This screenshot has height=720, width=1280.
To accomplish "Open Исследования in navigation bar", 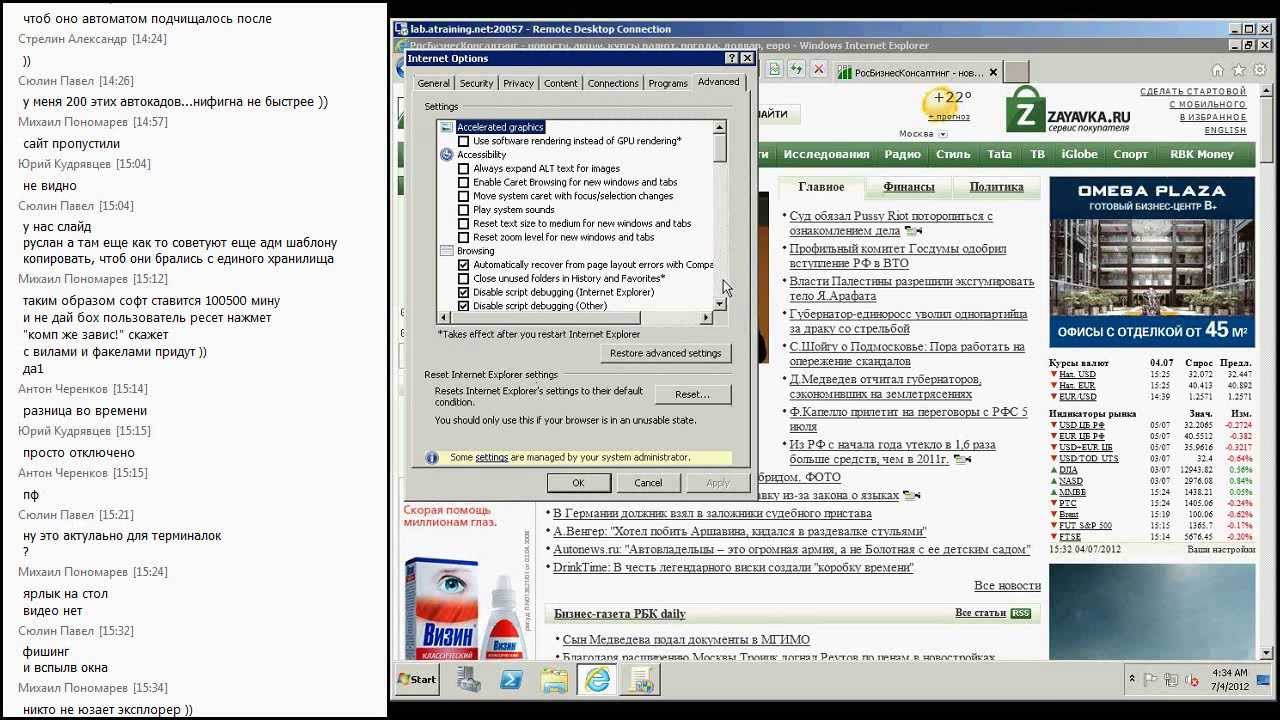I will (826, 154).
